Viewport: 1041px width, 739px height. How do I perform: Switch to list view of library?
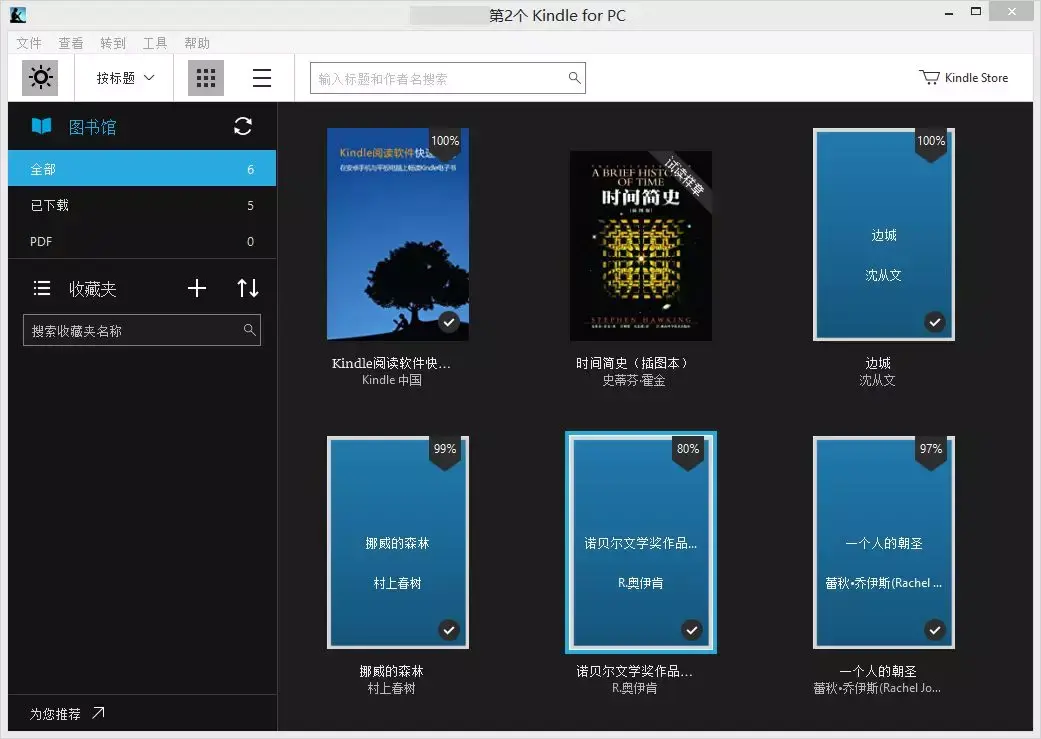pyautogui.click(x=262, y=77)
